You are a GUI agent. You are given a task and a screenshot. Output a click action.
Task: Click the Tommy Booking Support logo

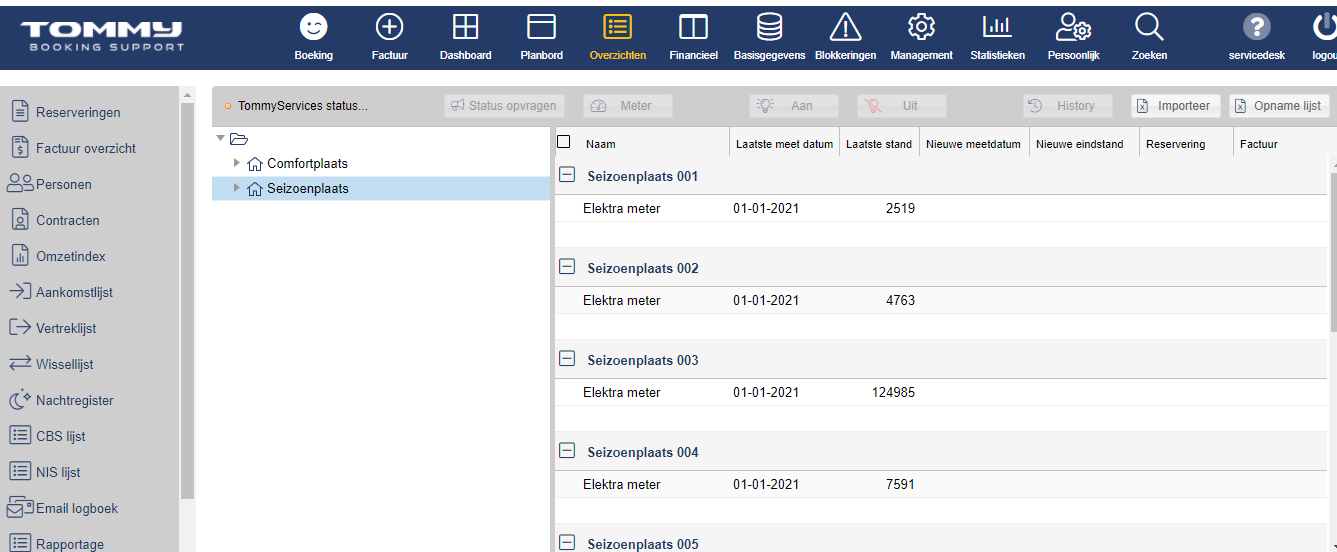click(x=101, y=35)
